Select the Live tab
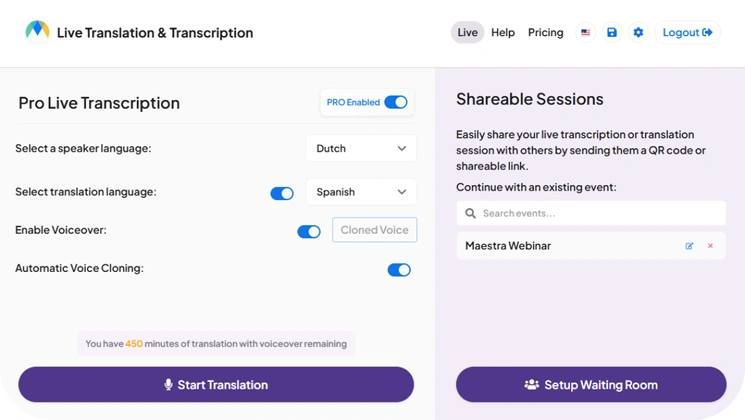This screenshot has height=420, width=745. [x=467, y=33]
